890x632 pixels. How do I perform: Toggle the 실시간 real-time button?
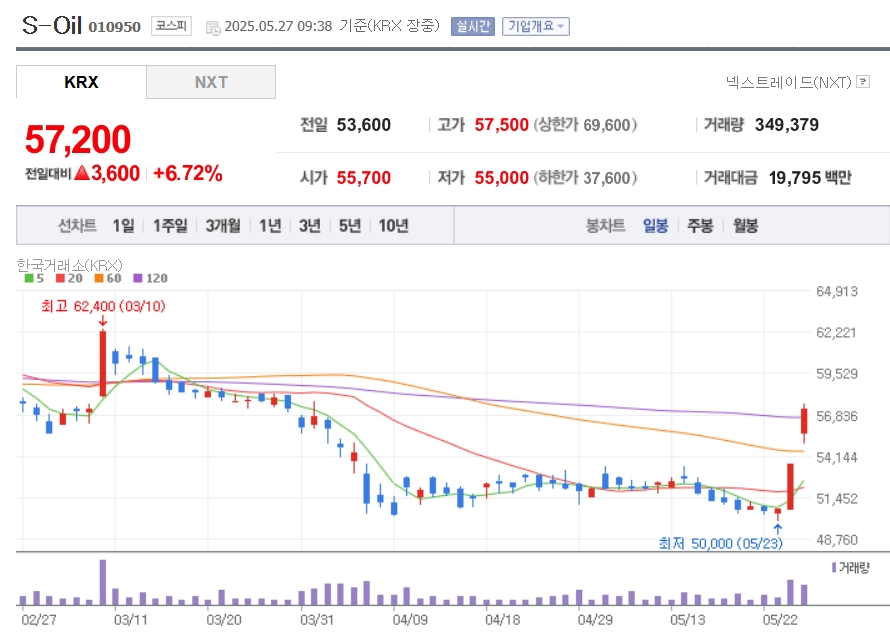click(473, 26)
